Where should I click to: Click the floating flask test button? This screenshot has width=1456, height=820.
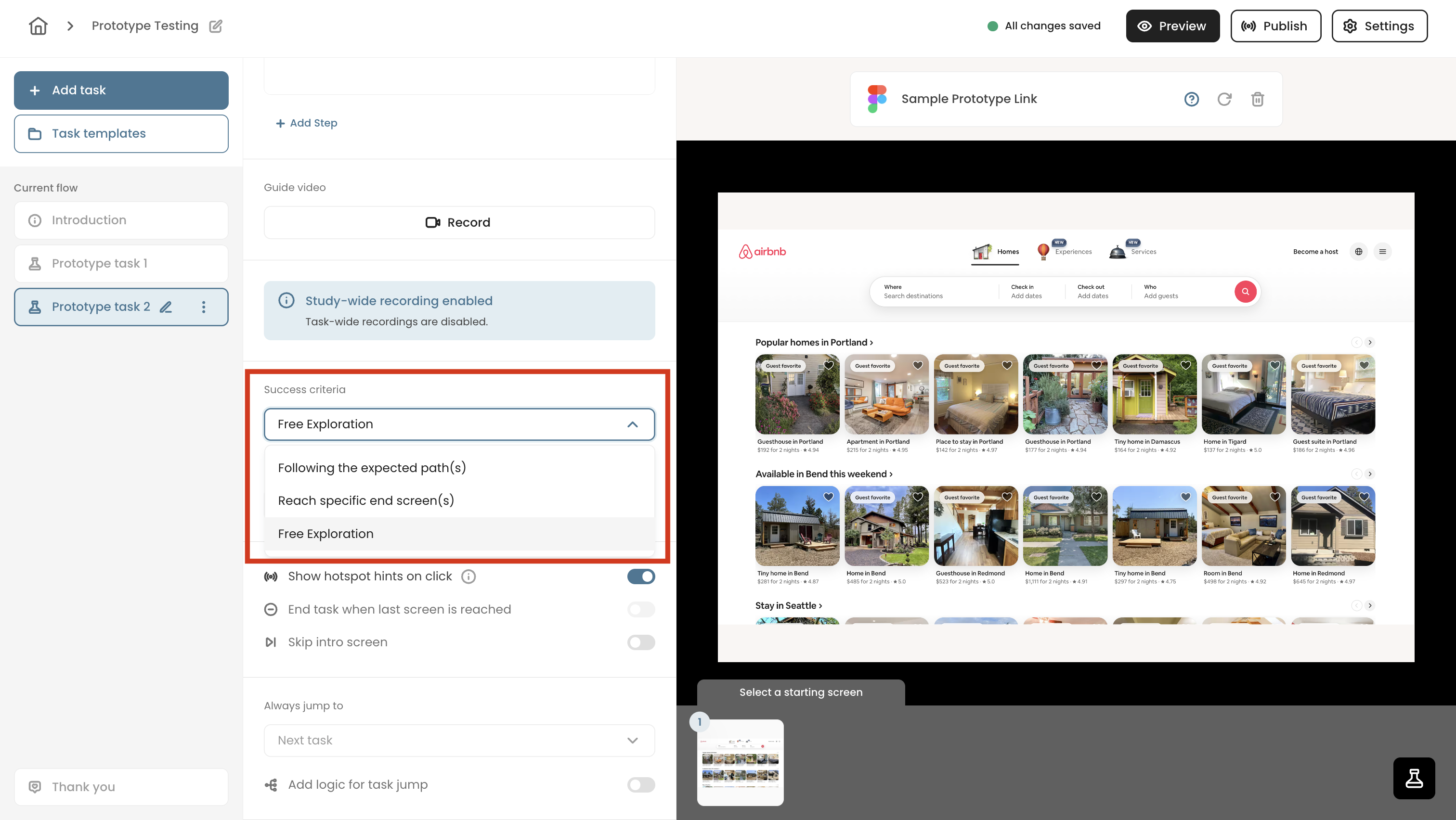click(1414, 778)
